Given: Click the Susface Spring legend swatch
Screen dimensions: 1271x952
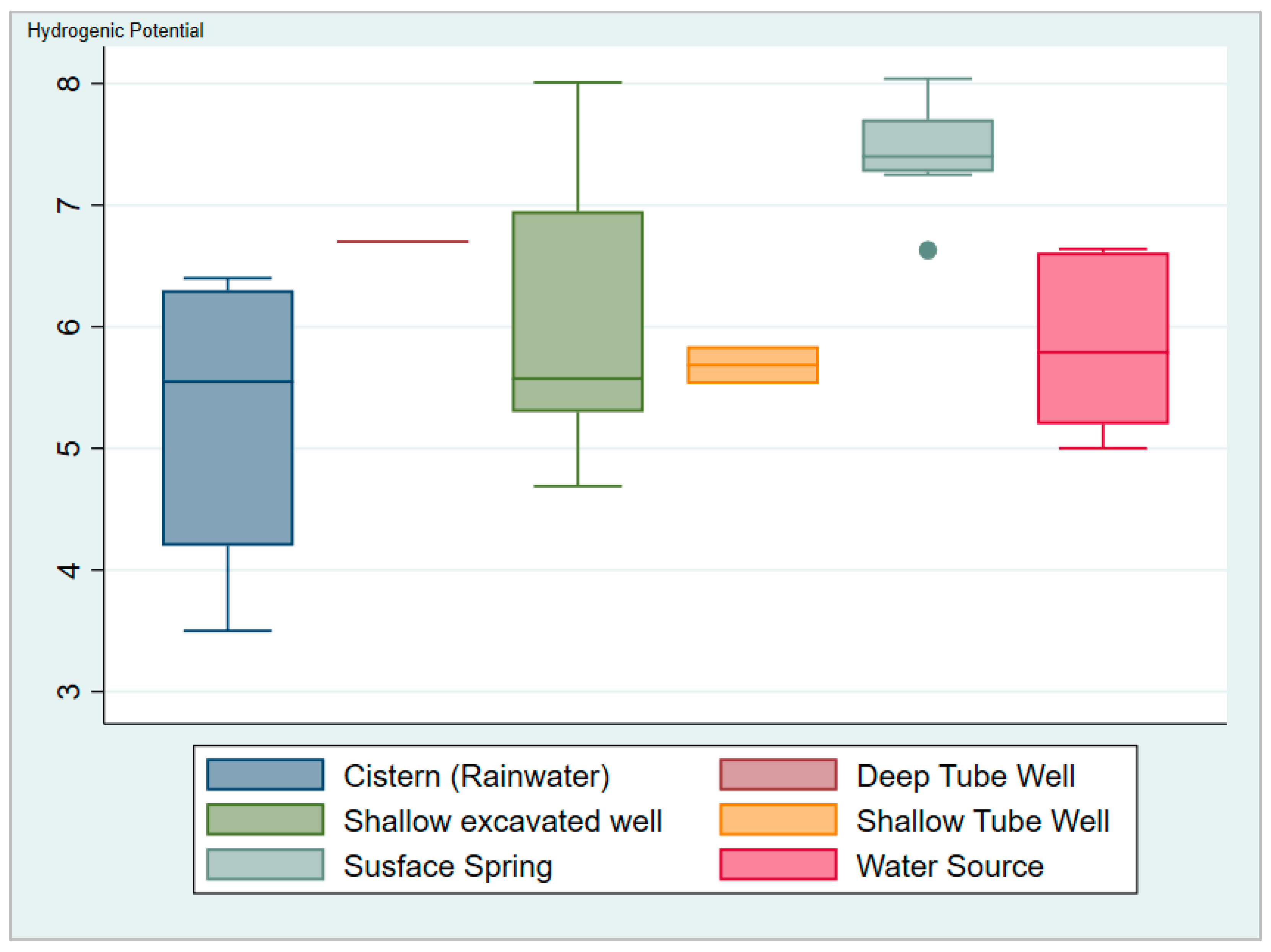Looking at the screenshot, I should pyautogui.click(x=265, y=865).
